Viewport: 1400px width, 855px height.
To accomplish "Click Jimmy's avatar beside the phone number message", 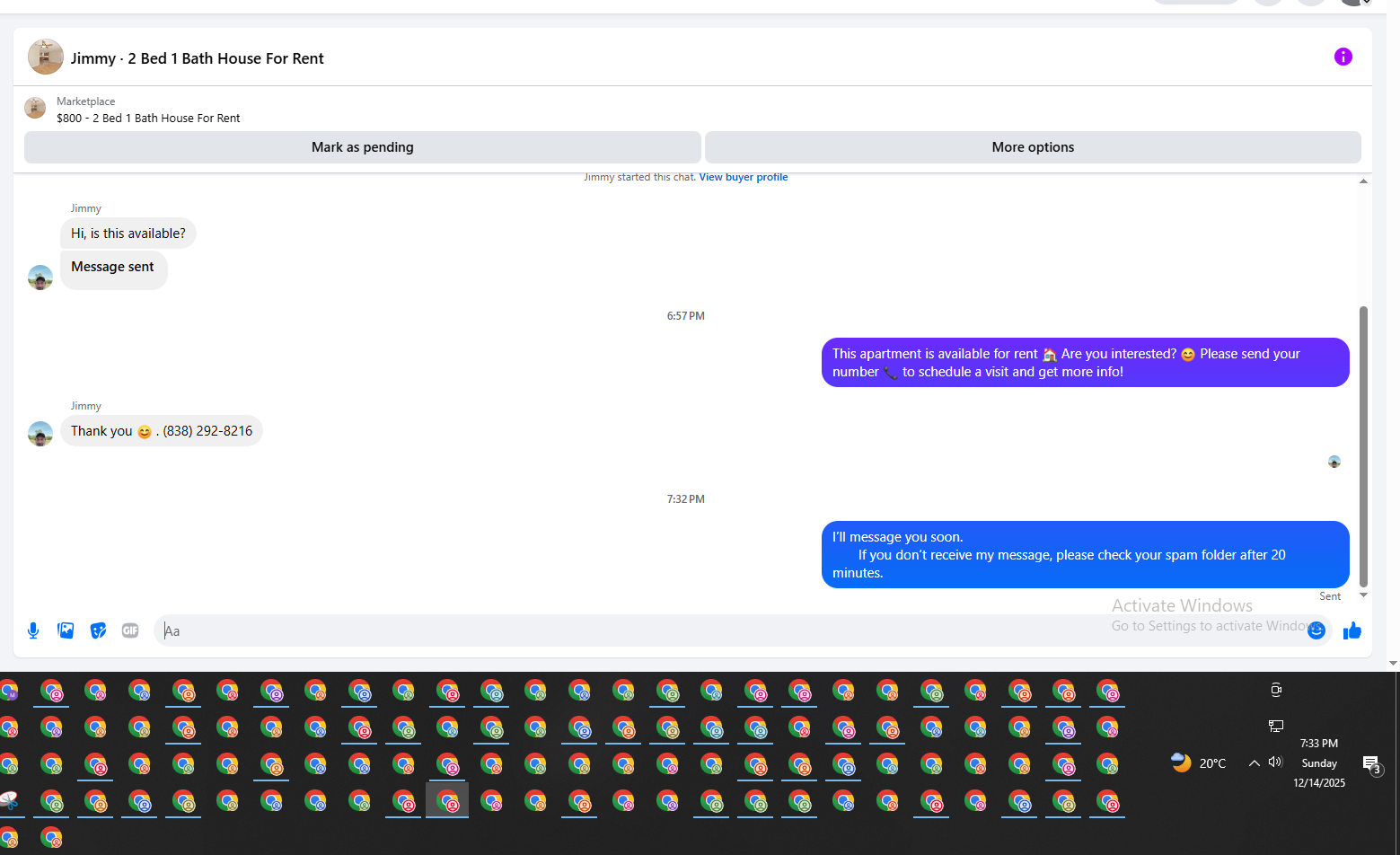I will [x=40, y=434].
